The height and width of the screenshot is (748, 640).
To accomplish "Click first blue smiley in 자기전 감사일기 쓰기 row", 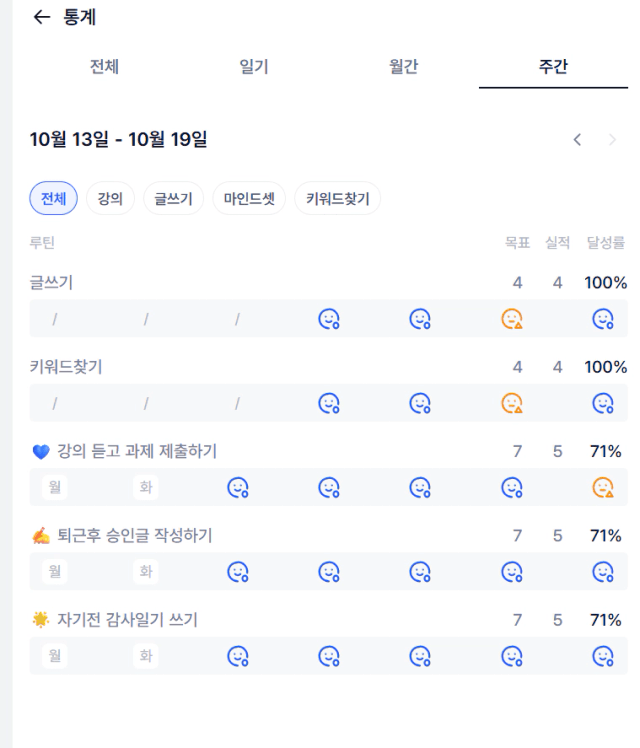I will [x=238, y=656].
